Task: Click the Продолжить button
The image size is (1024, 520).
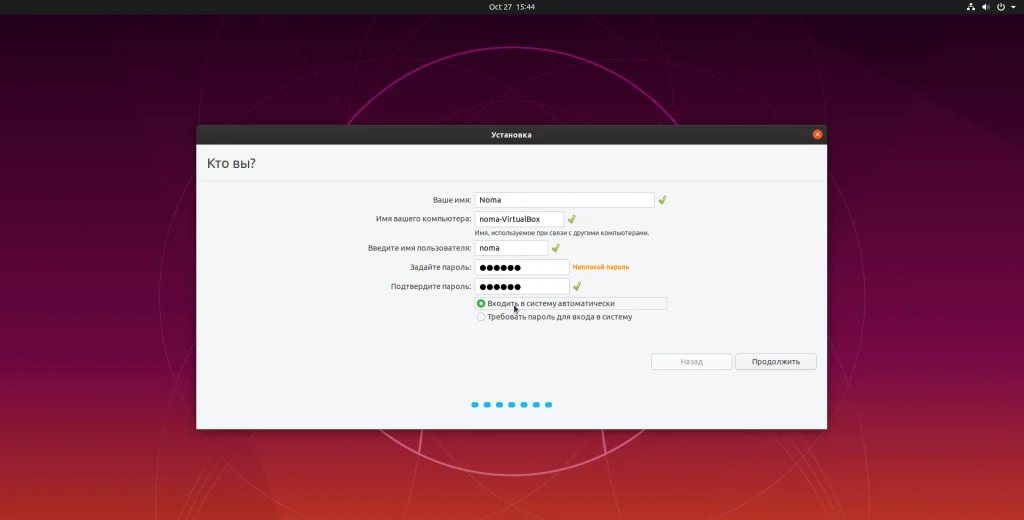Action: click(776, 361)
